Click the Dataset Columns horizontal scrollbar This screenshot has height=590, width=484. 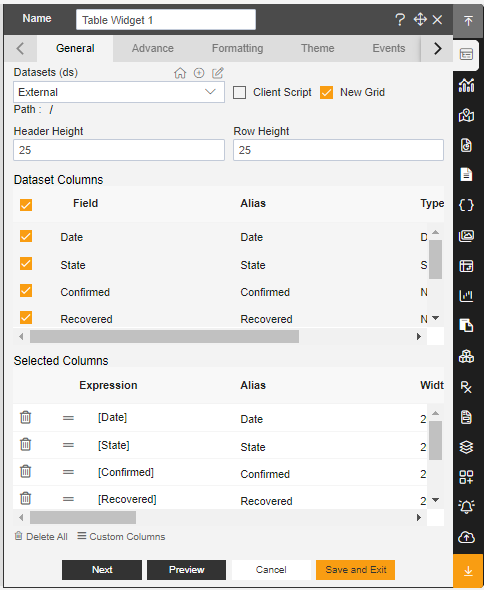(164, 336)
